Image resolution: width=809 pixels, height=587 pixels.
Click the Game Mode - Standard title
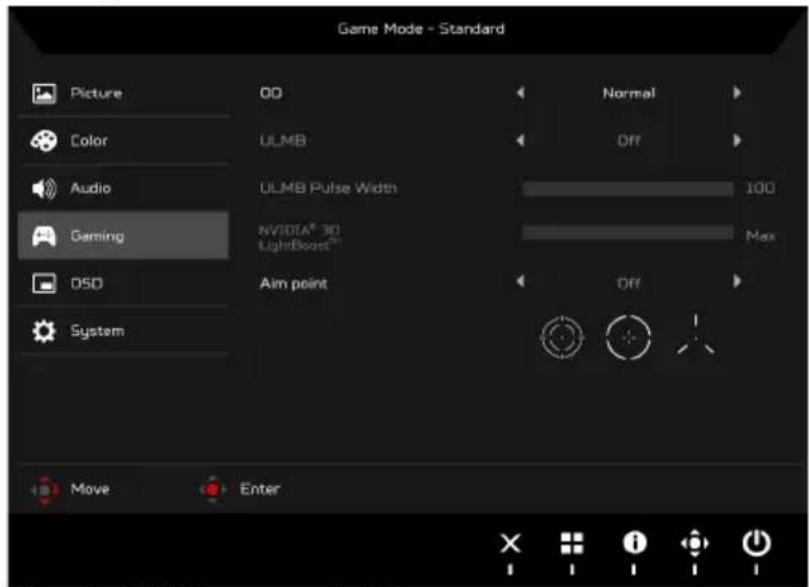pos(421,29)
